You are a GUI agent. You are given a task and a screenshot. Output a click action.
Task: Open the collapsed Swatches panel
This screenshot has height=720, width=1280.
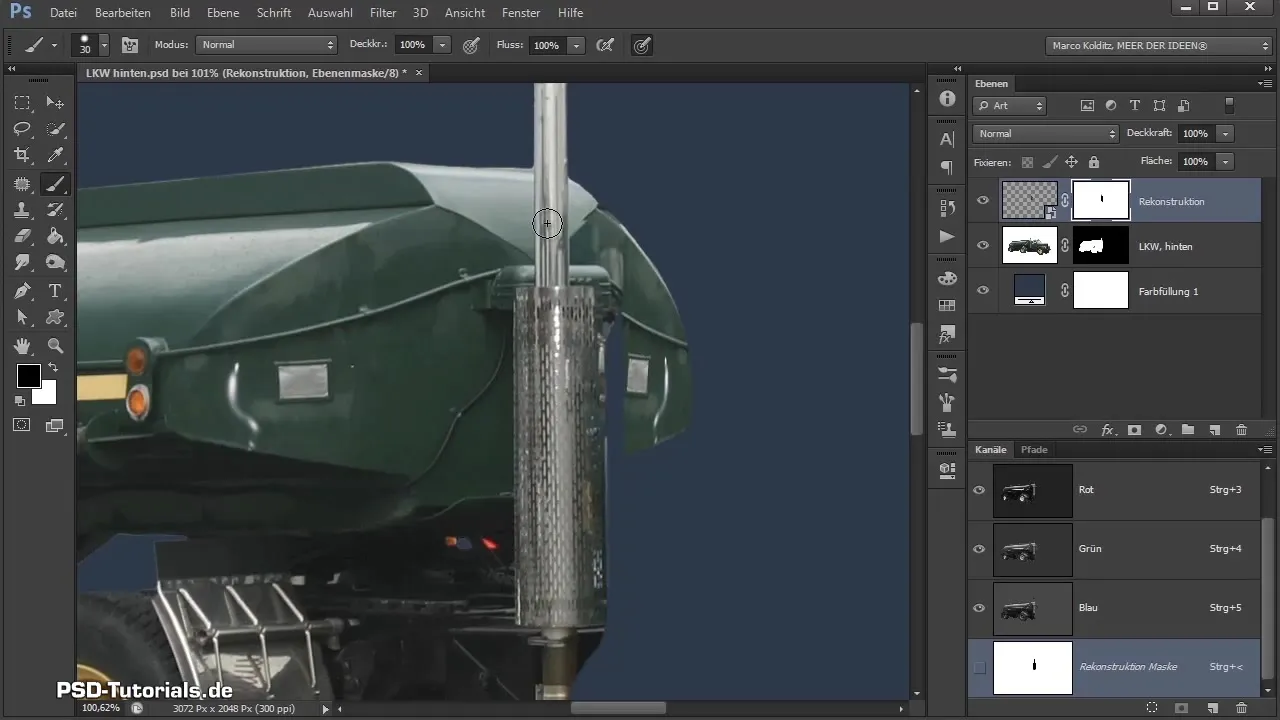click(x=947, y=306)
